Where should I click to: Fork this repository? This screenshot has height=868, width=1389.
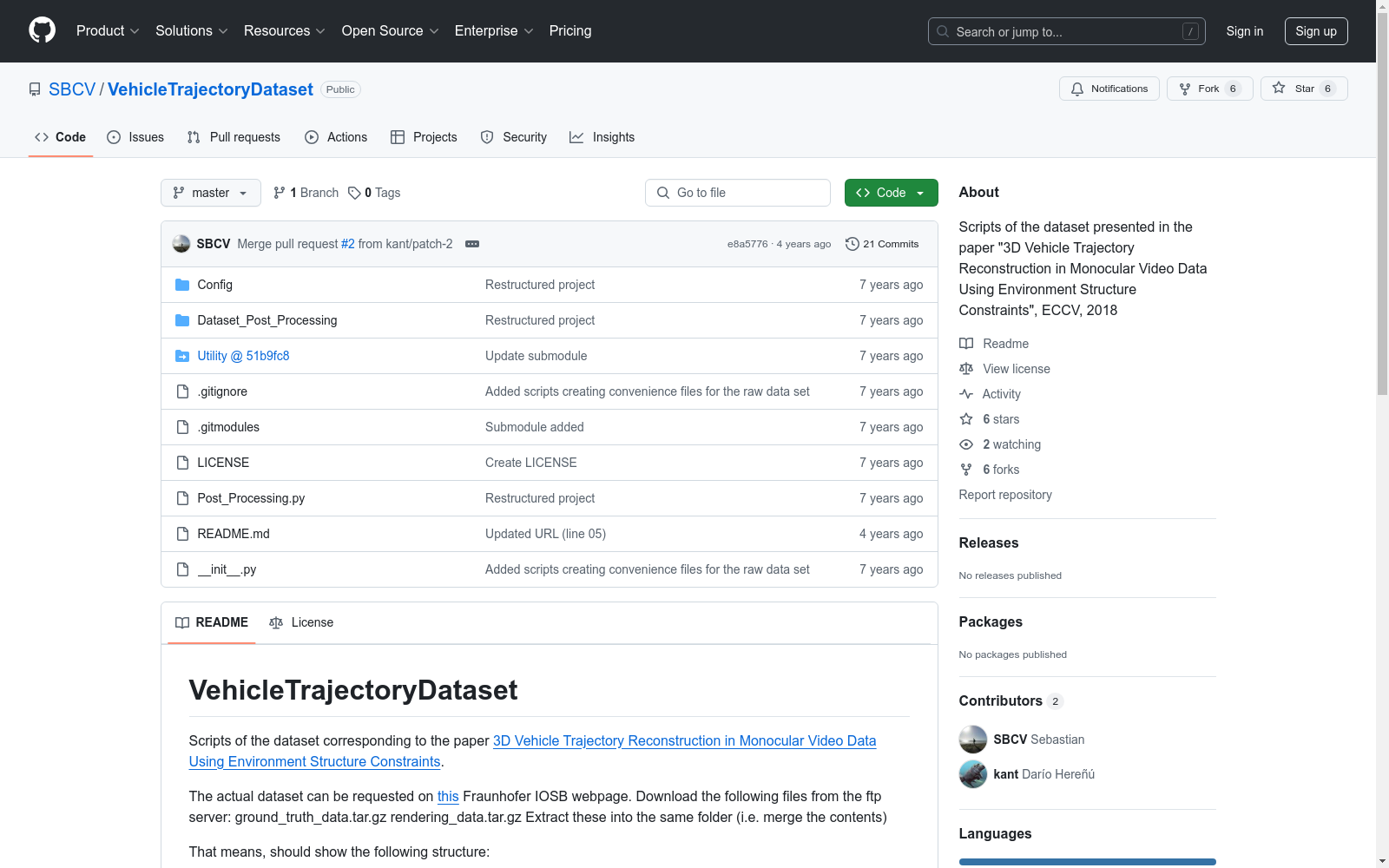(x=1210, y=89)
